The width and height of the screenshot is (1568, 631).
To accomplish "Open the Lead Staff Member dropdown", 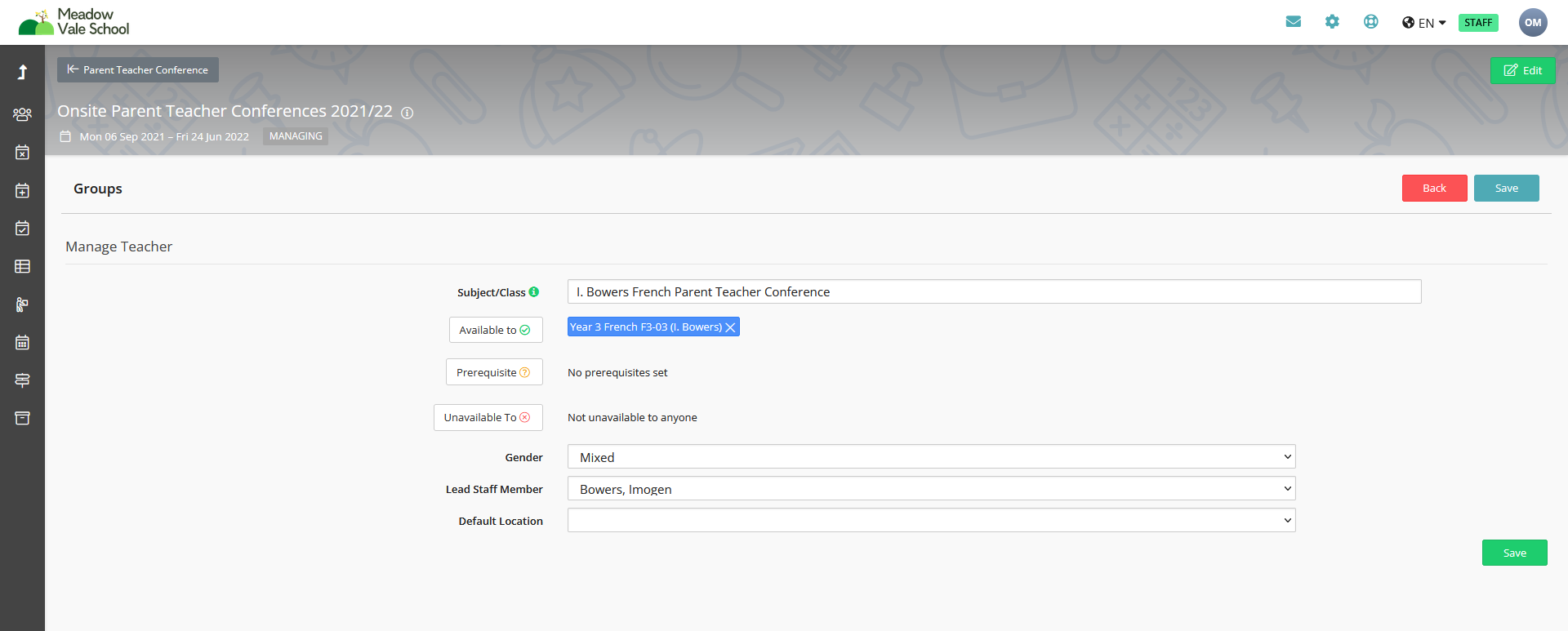I will [931, 489].
